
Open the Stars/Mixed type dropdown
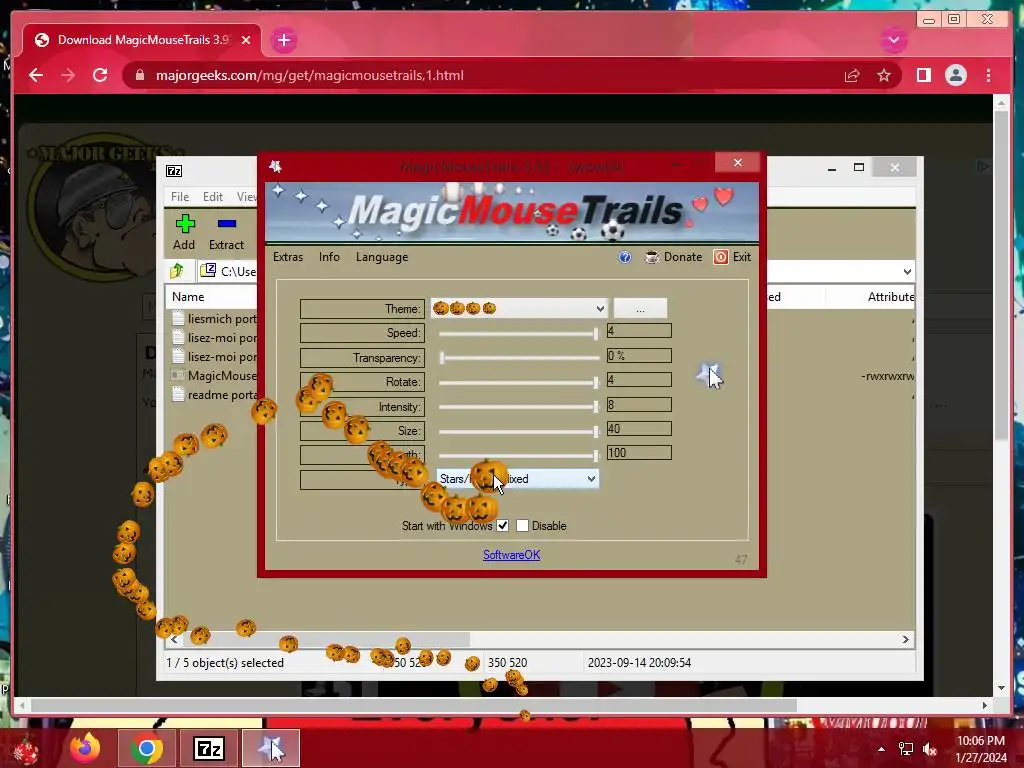[x=517, y=479]
